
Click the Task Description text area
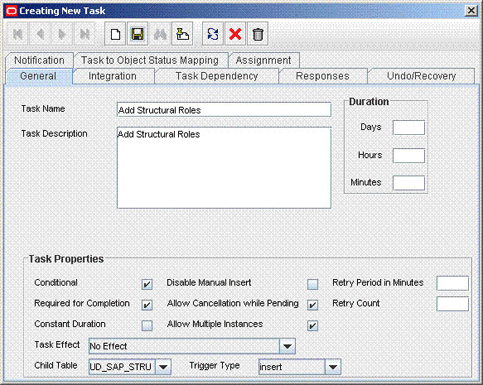click(x=224, y=168)
